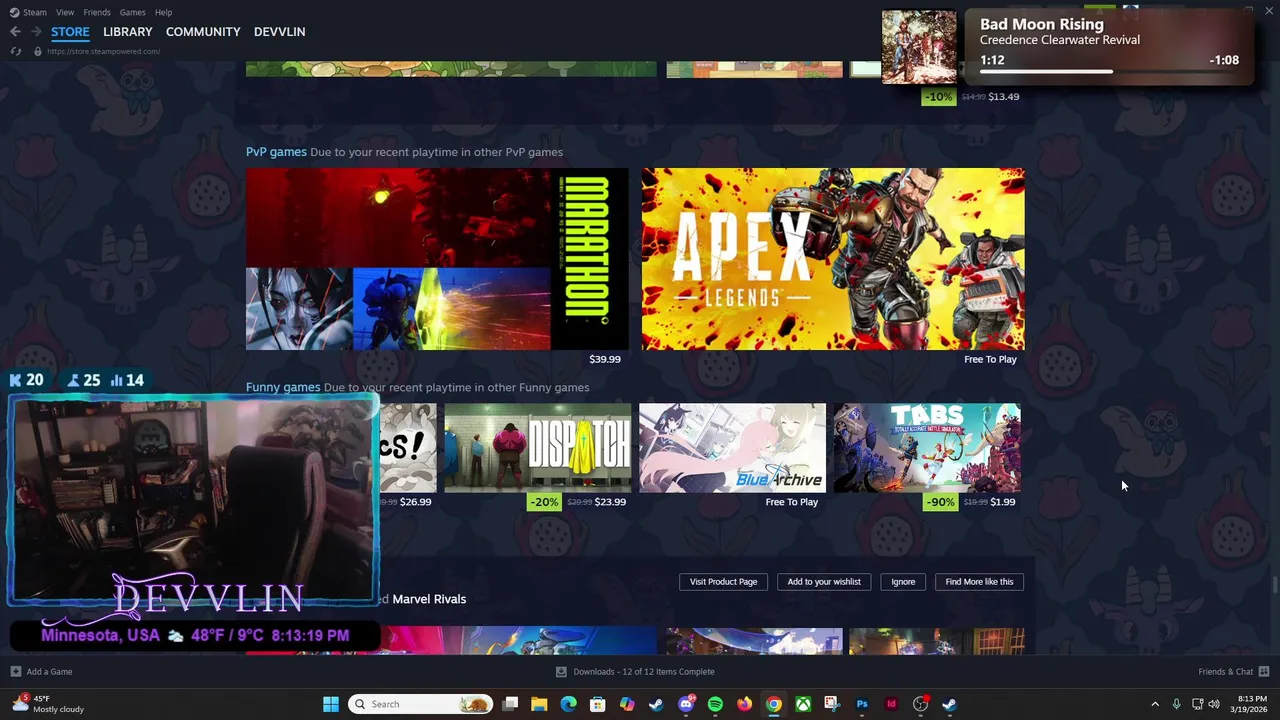Open the Friends & Chat label
This screenshot has height=720, width=1280.
(1225, 672)
